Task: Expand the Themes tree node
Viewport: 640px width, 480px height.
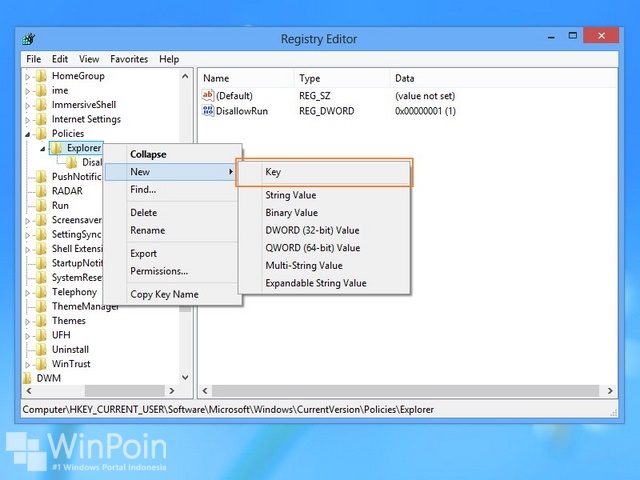Action: coord(27,322)
